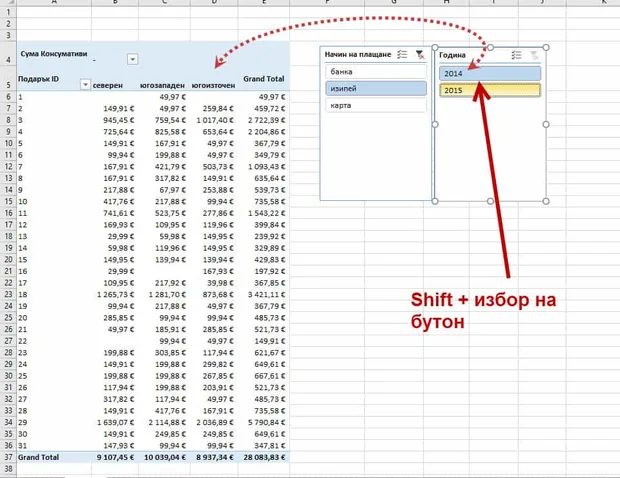Select Grand Total row label in row 37
The height and width of the screenshot is (478, 620).
click(54, 457)
